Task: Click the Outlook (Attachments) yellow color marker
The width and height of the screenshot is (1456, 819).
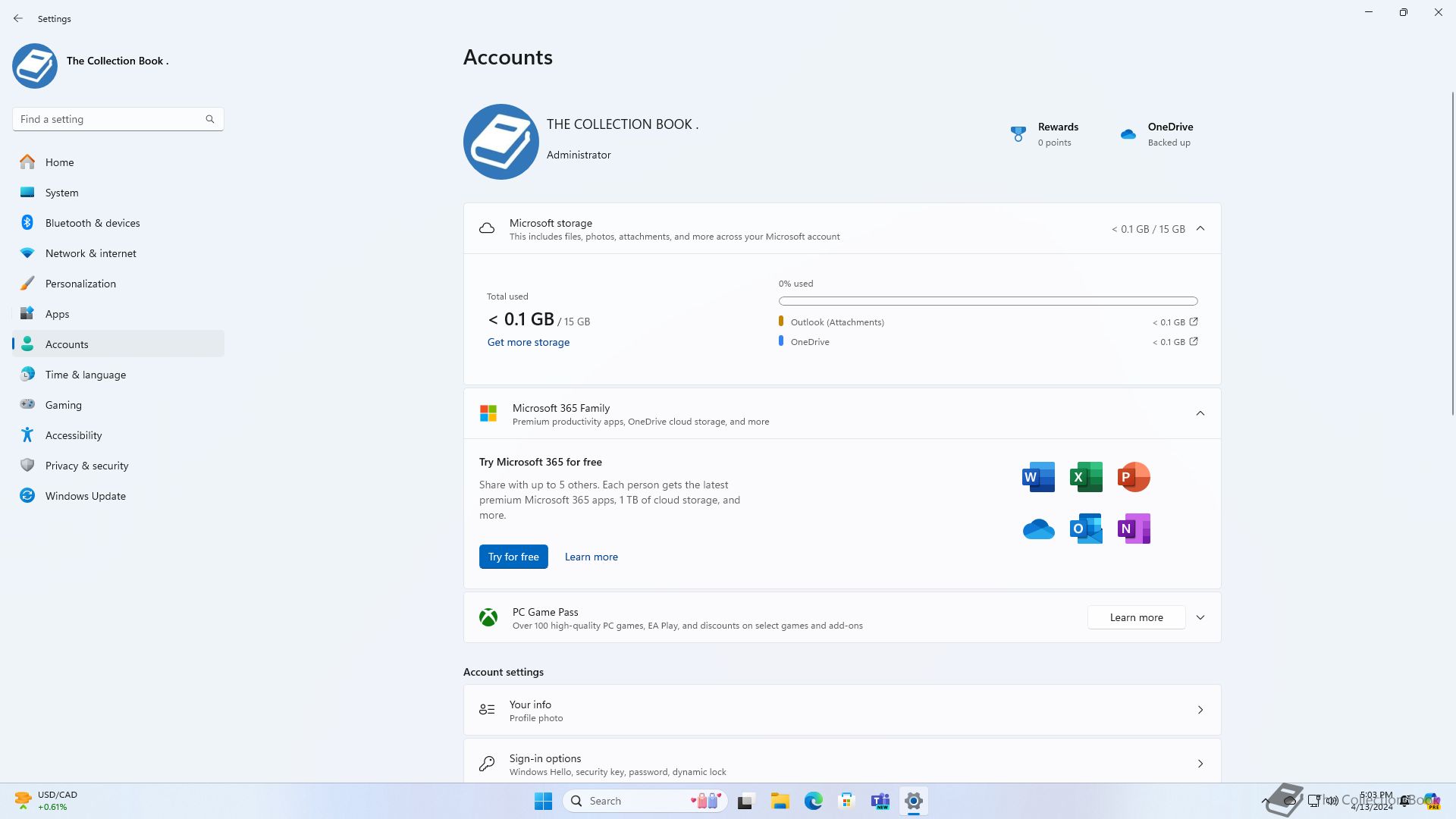Action: [781, 322]
